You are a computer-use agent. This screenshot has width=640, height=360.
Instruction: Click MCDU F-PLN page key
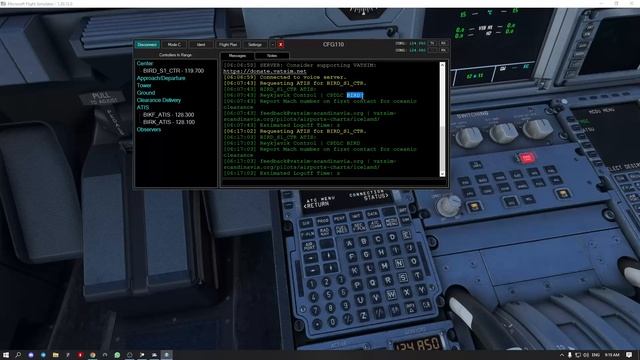coord(307,235)
